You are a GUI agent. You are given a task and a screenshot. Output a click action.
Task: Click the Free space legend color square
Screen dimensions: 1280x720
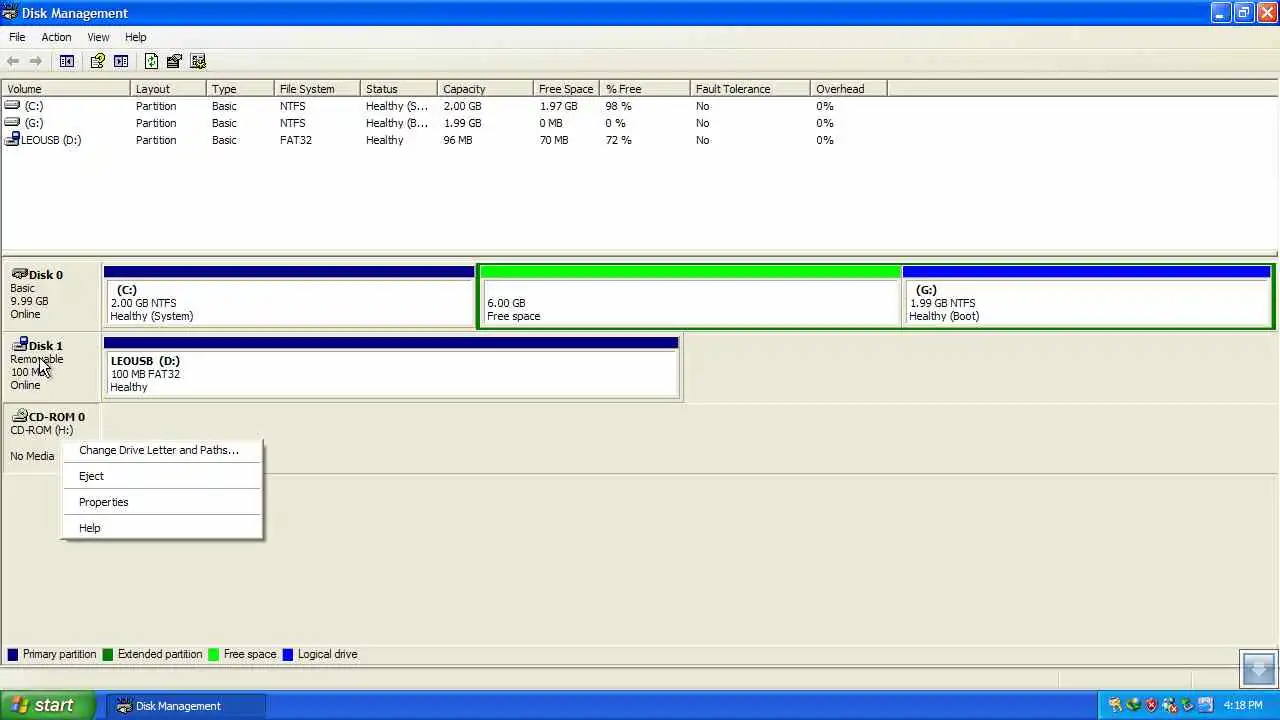tap(214, 654)
